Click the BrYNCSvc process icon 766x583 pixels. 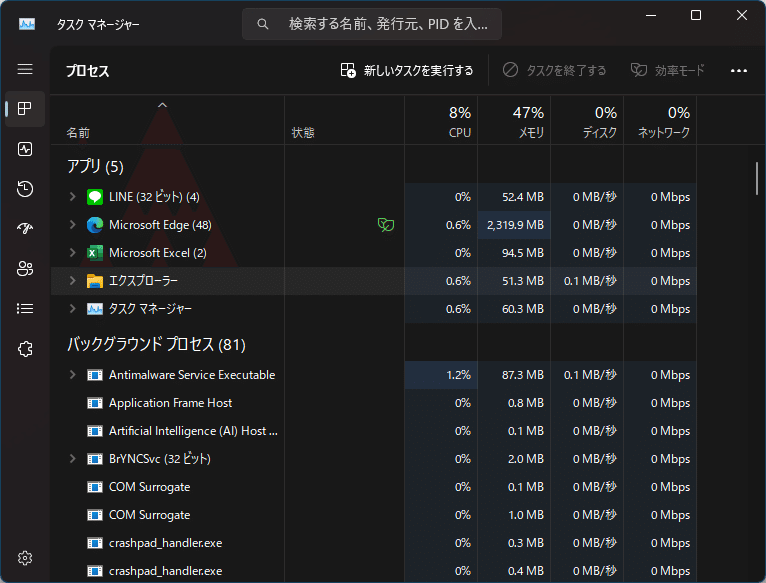[x=95, y=459]
